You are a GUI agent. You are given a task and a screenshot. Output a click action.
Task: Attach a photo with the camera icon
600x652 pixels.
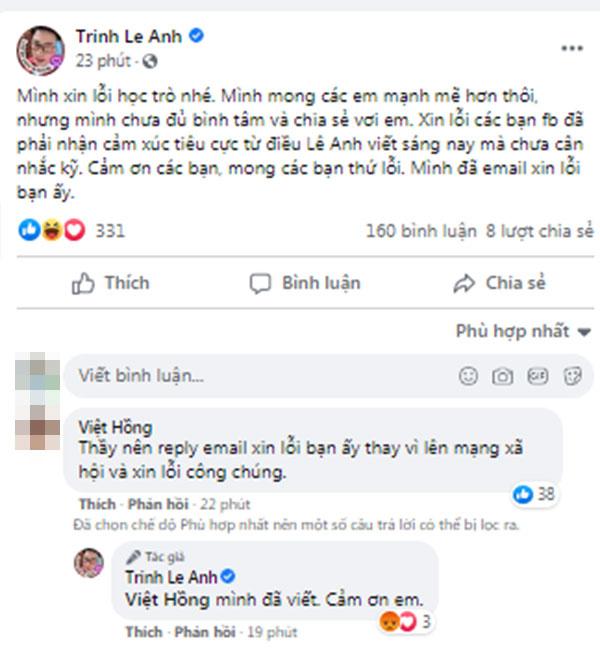[503, 376]
